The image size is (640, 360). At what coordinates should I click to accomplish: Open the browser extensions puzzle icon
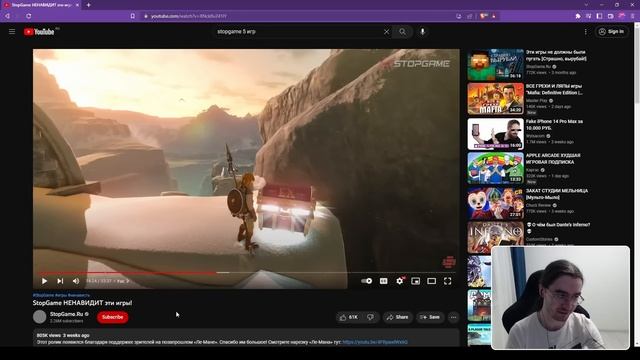pyautogui.click(x=578, y=16)
